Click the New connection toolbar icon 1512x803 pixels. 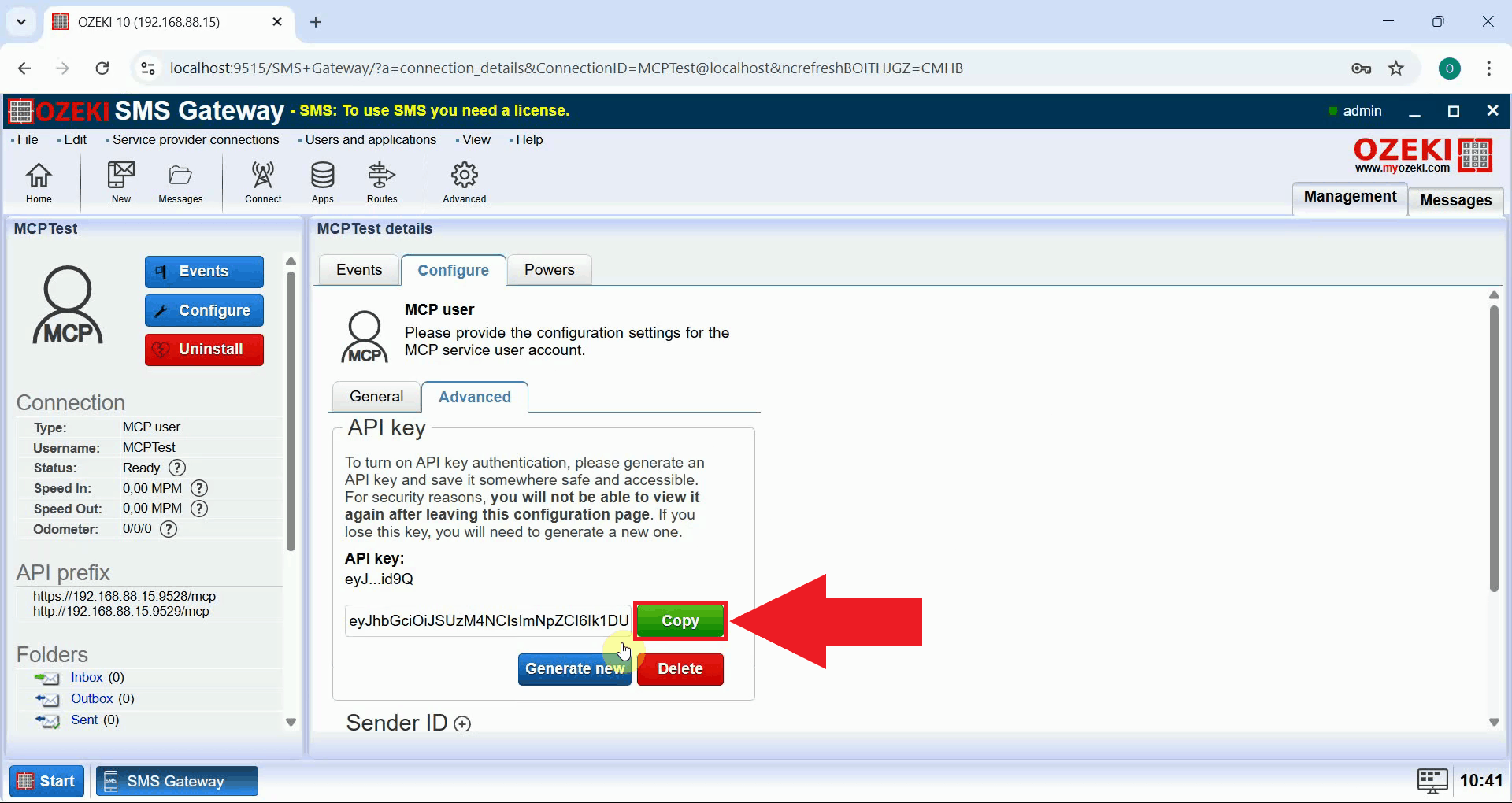[x=120, y=182]
